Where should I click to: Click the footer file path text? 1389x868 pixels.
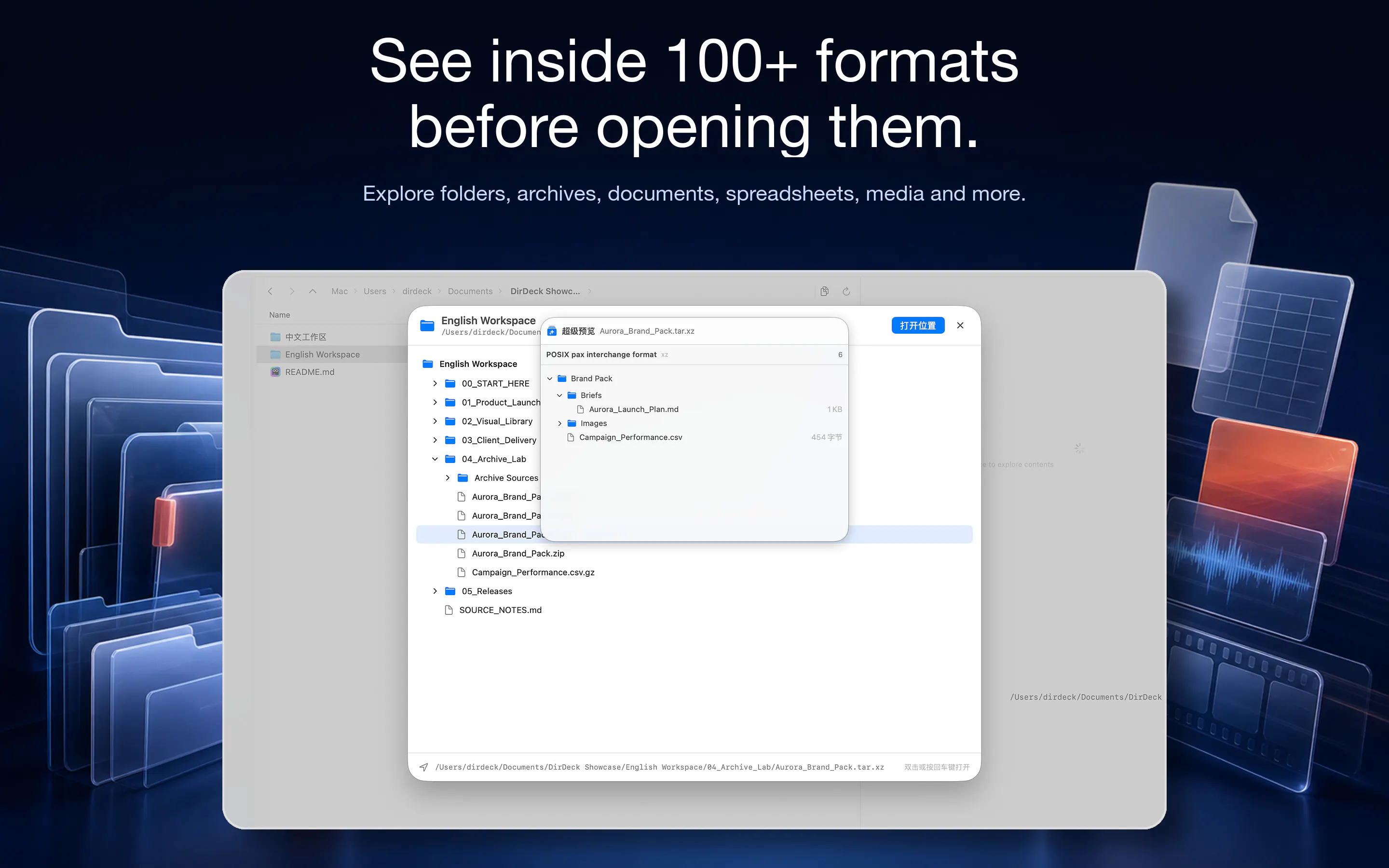(659, 767)
